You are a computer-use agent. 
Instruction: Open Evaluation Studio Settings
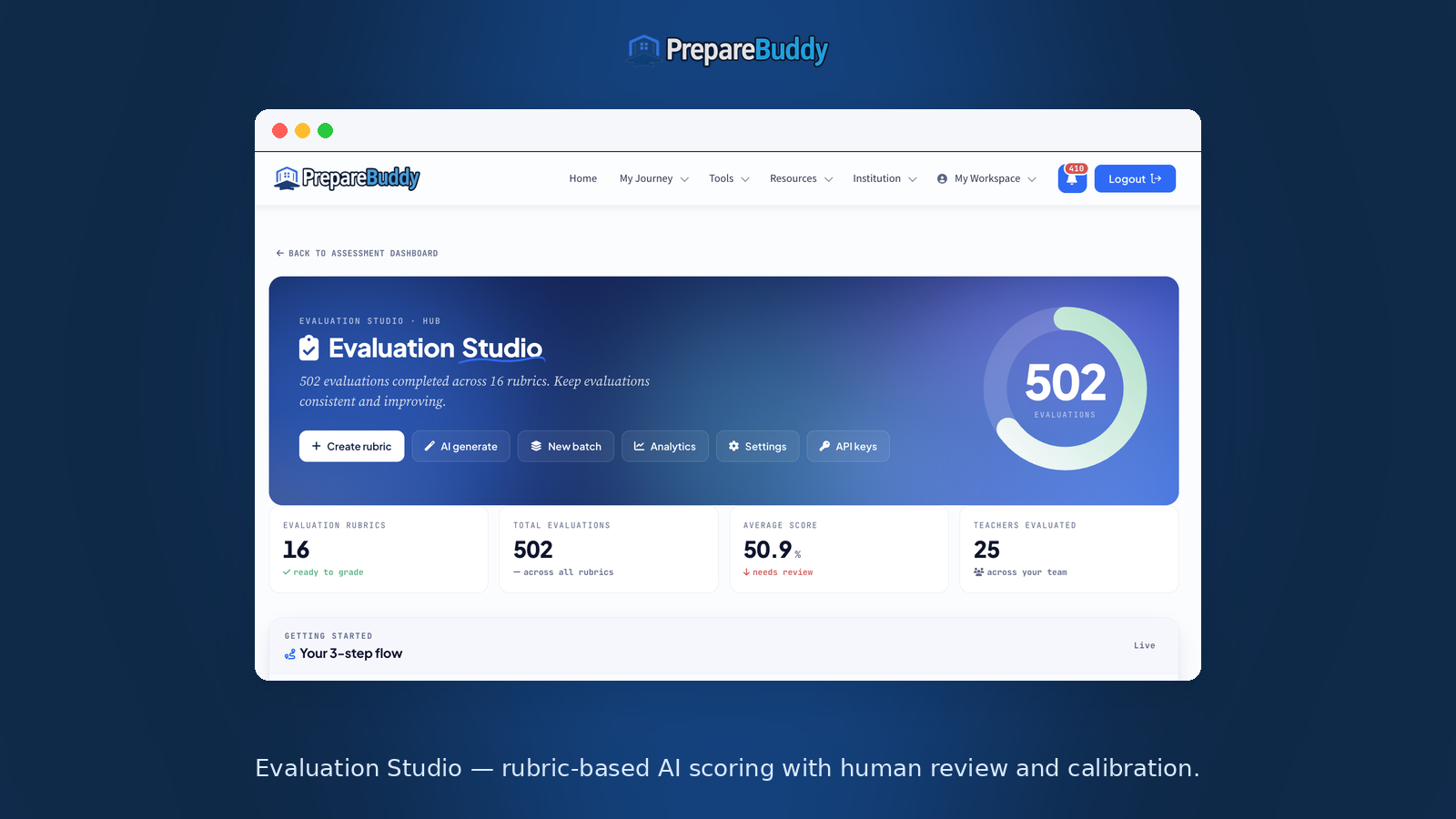click(x=758, y=446)
